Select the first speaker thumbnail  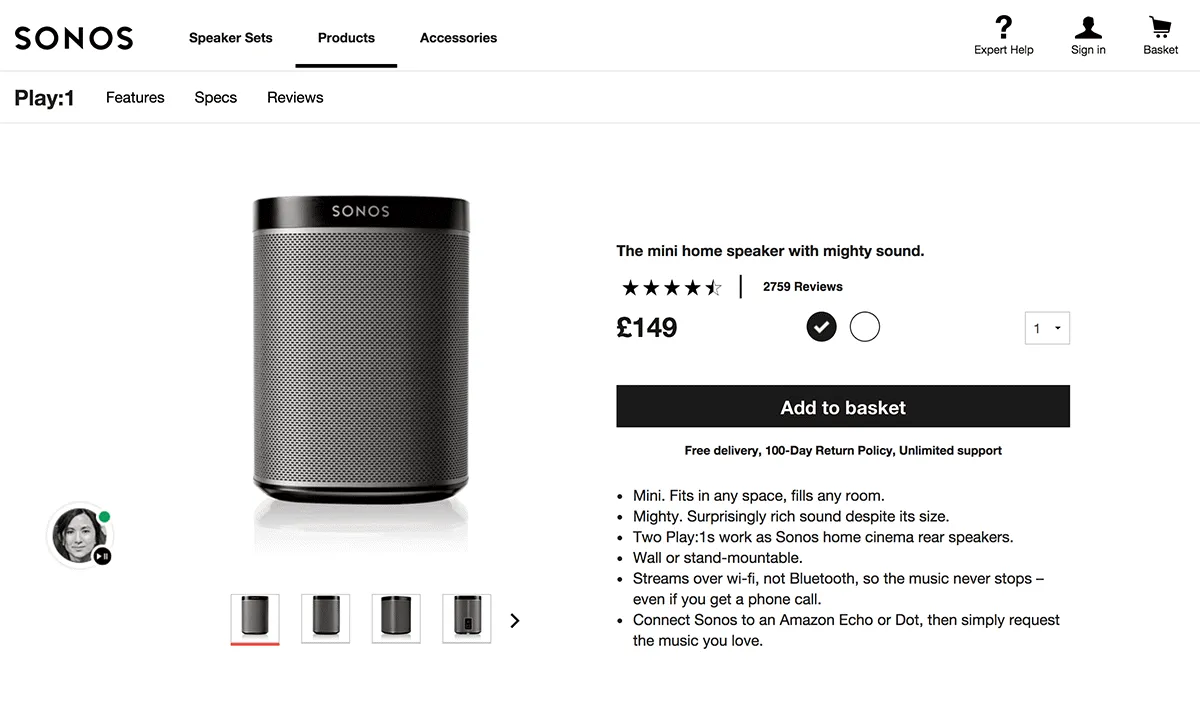[x=255, y=616]
